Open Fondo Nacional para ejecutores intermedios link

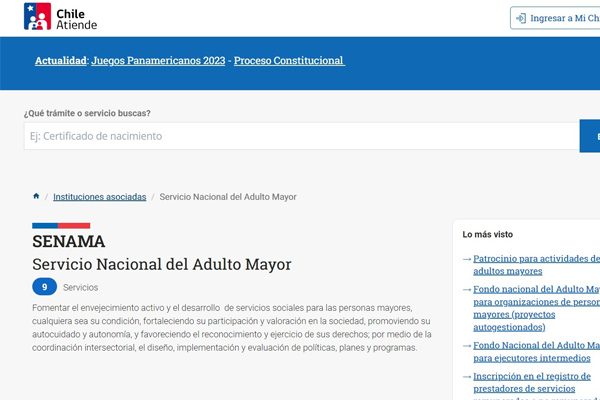pos(536,352)
